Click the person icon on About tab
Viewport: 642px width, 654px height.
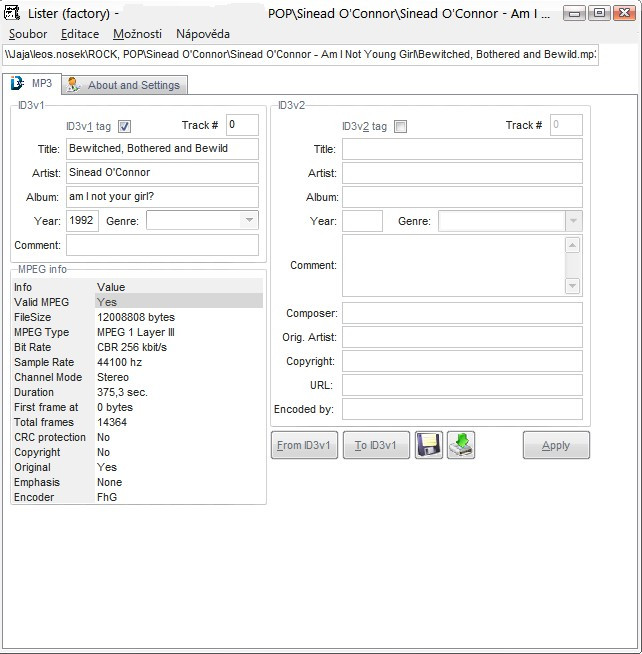[x=73, y=85]
